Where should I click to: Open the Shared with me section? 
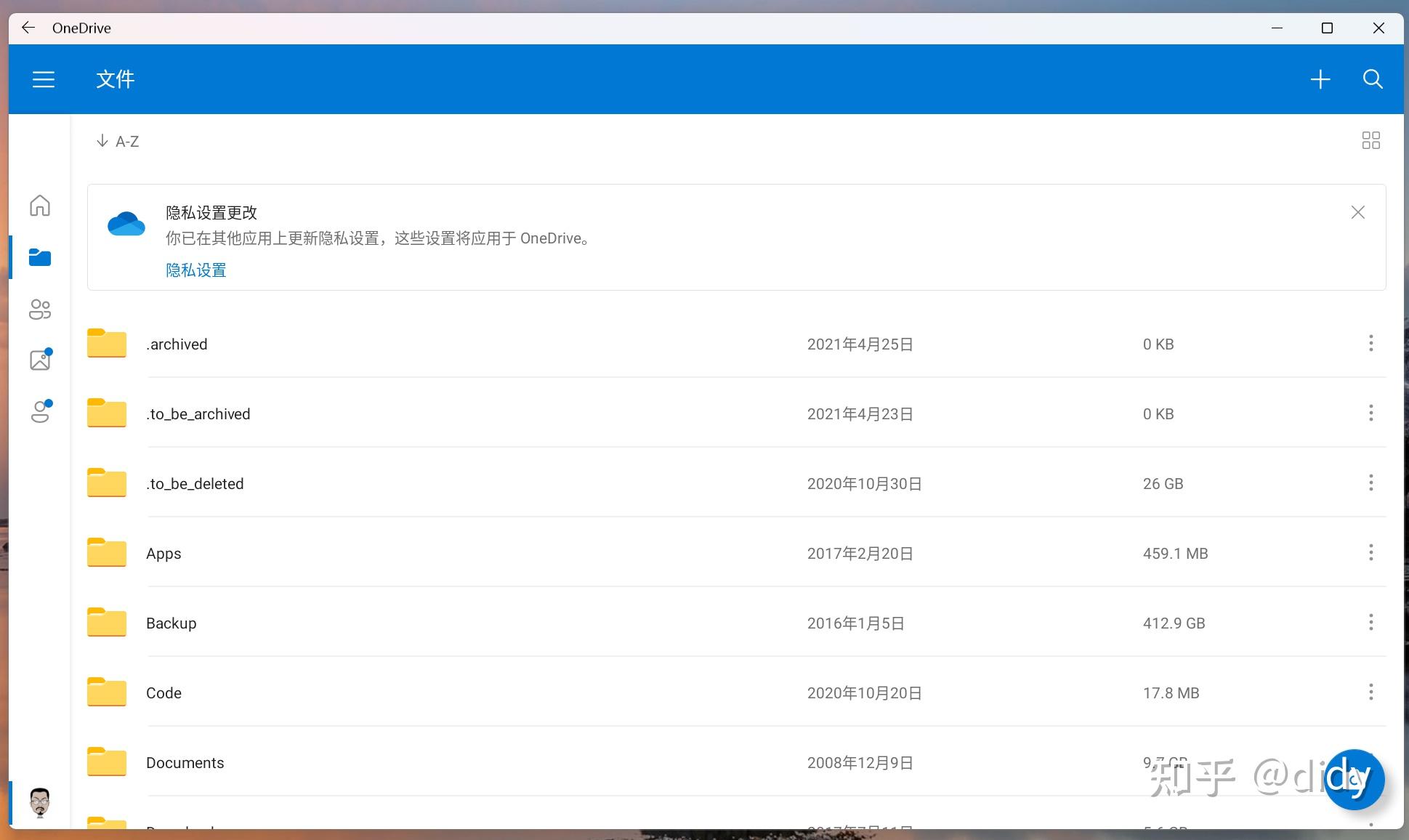point(40,309)
